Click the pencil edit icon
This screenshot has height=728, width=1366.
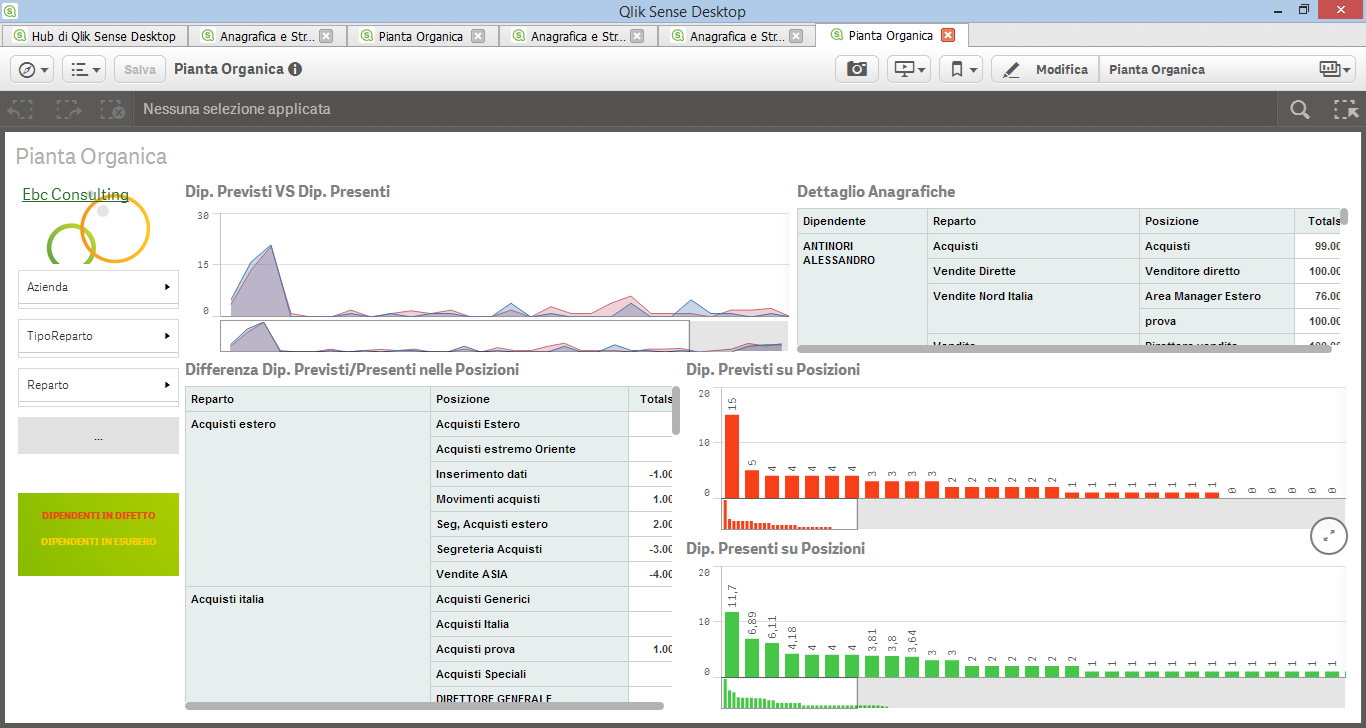coord(1011,69)
